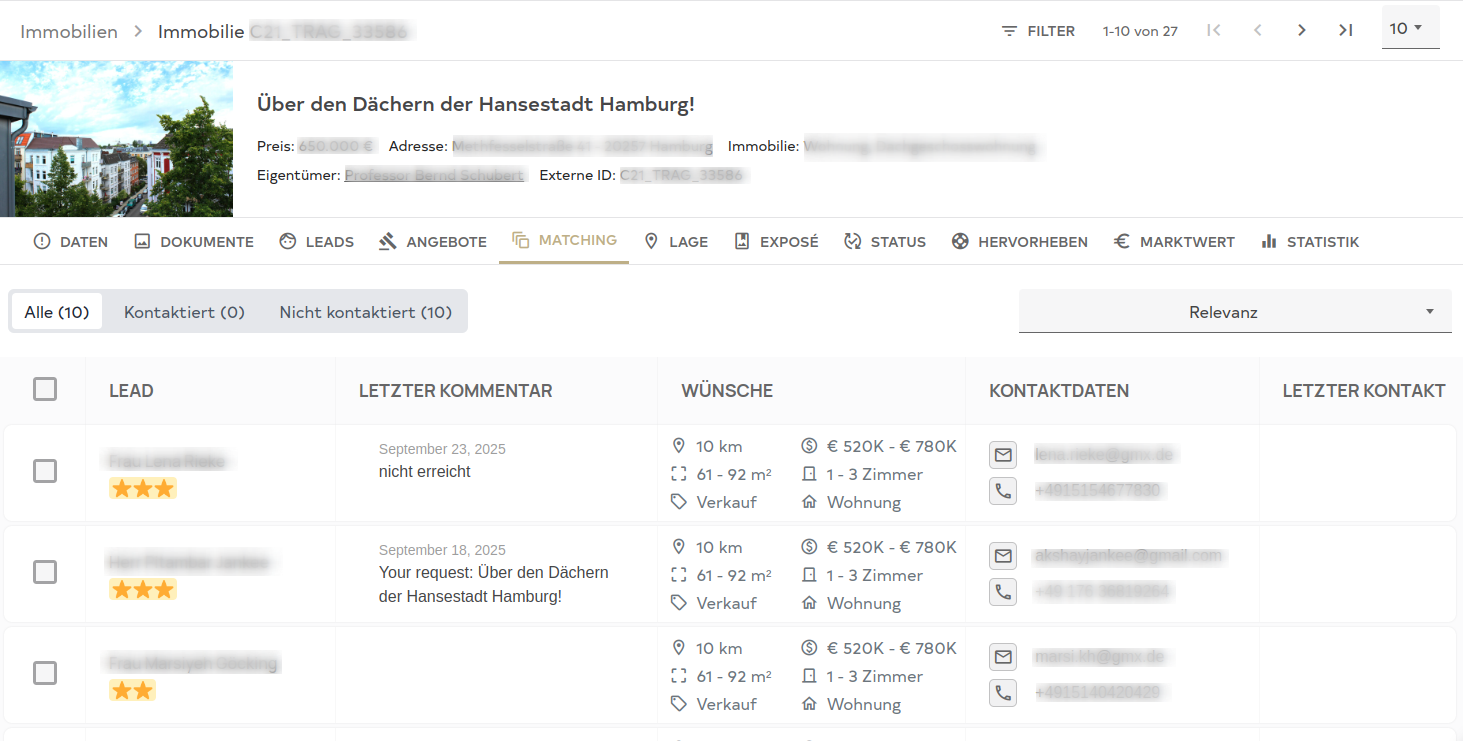This screenshot has width=1463, height=741.
Task: Check the first lead row checkbox
Action: coord(45,471)
